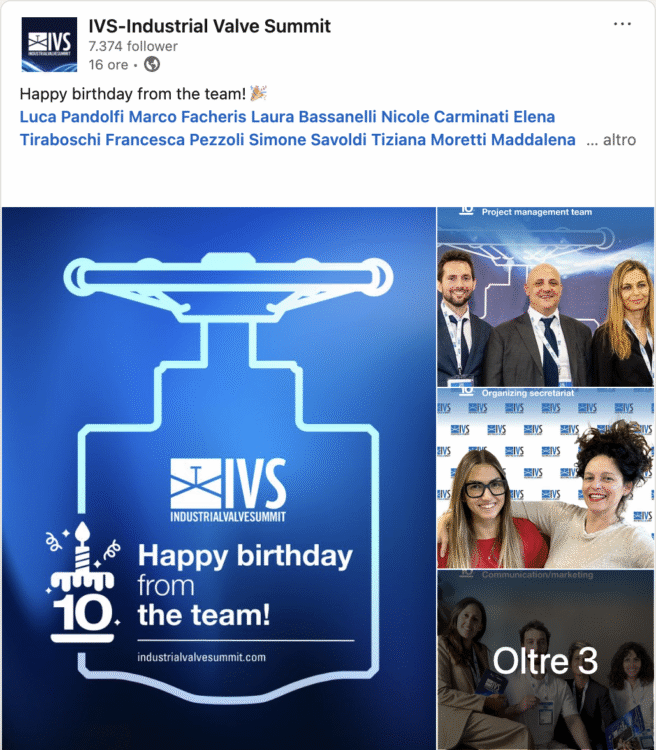The image size is (656, 750).
Task: Click the globe public visibility icon
Action: (152, 64)
